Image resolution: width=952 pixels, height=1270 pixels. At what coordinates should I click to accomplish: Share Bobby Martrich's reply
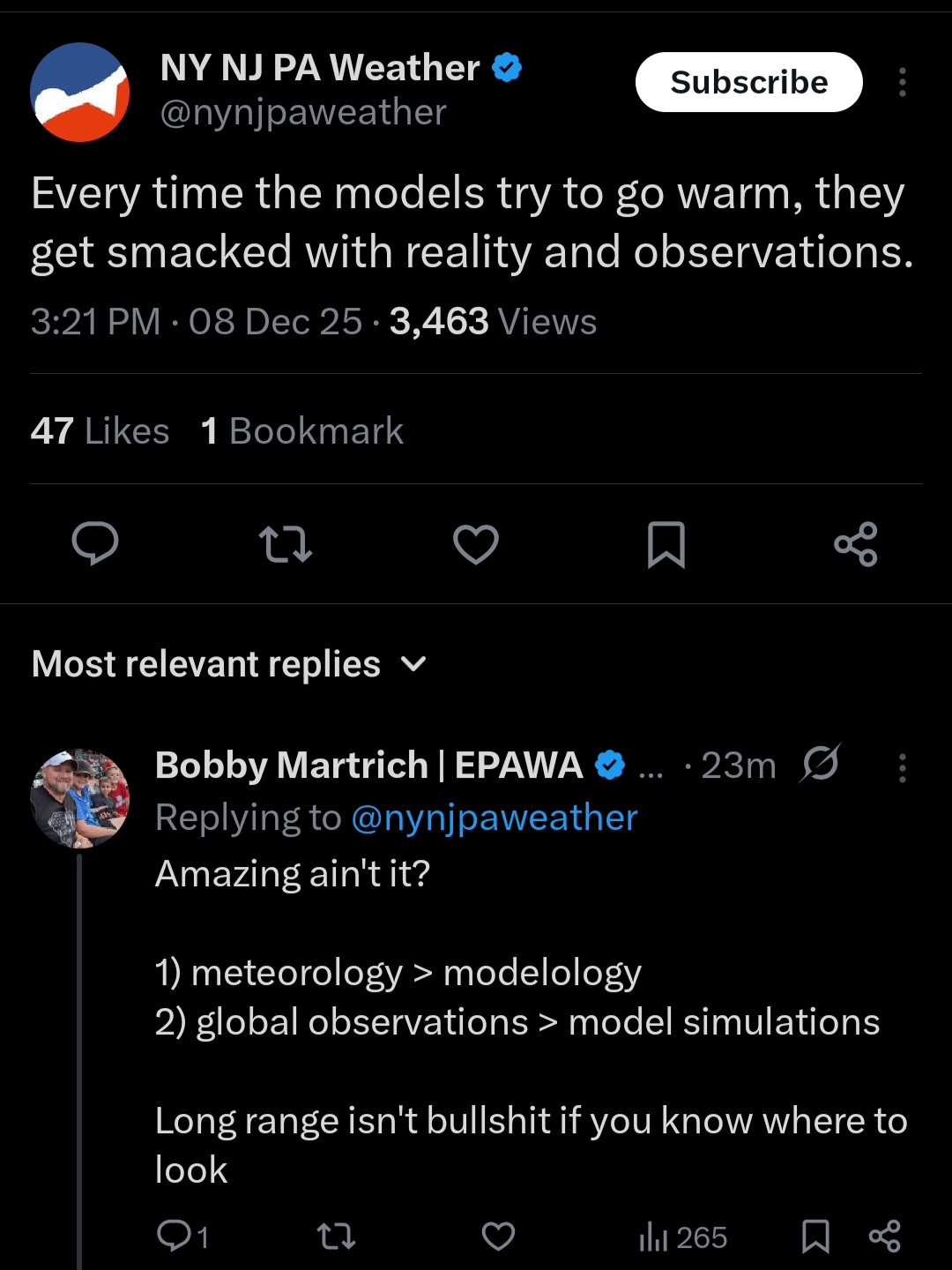[884, 1236]
